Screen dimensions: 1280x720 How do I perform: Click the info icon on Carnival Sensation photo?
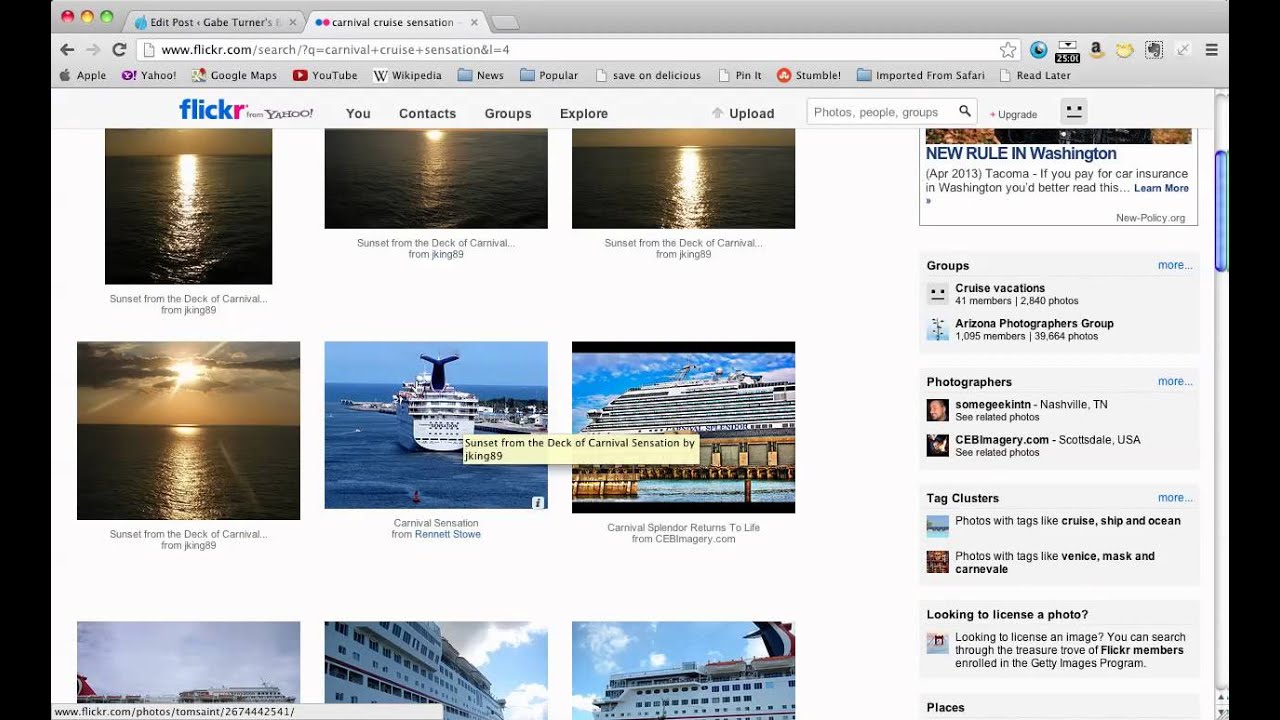[x=538, y=503]
